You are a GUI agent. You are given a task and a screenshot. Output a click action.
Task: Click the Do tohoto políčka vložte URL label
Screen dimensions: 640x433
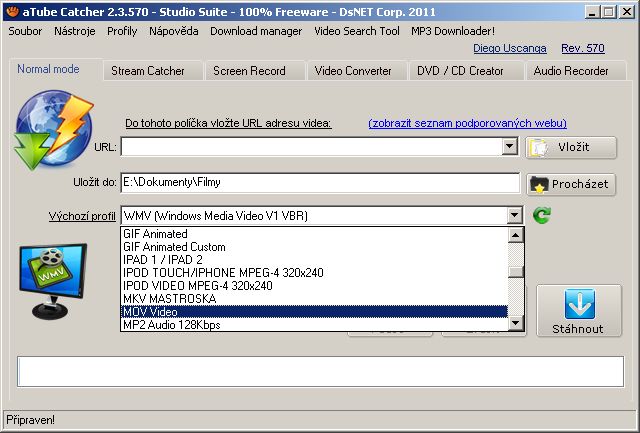pos(228,123)
